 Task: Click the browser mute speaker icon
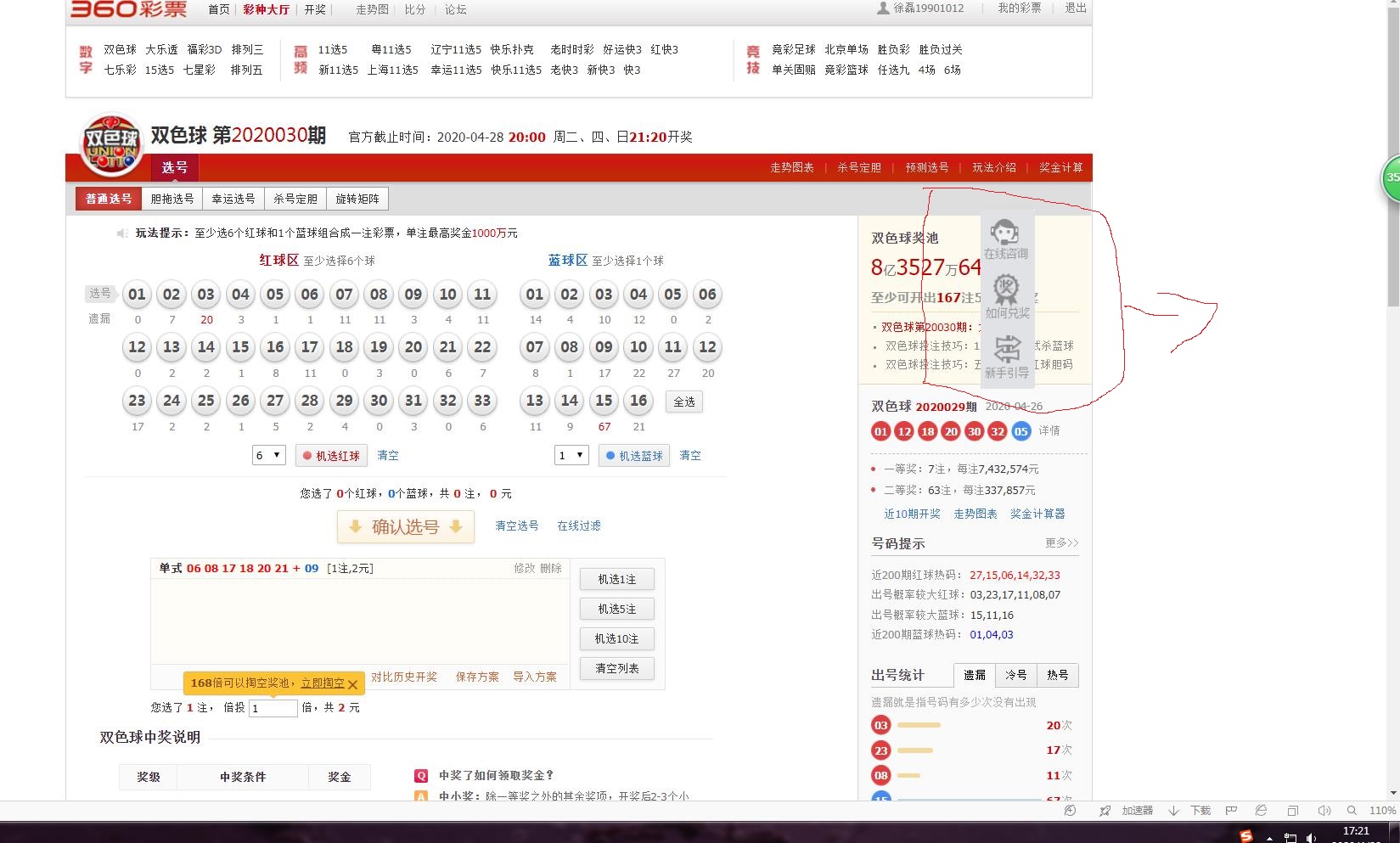[1324, 811]
